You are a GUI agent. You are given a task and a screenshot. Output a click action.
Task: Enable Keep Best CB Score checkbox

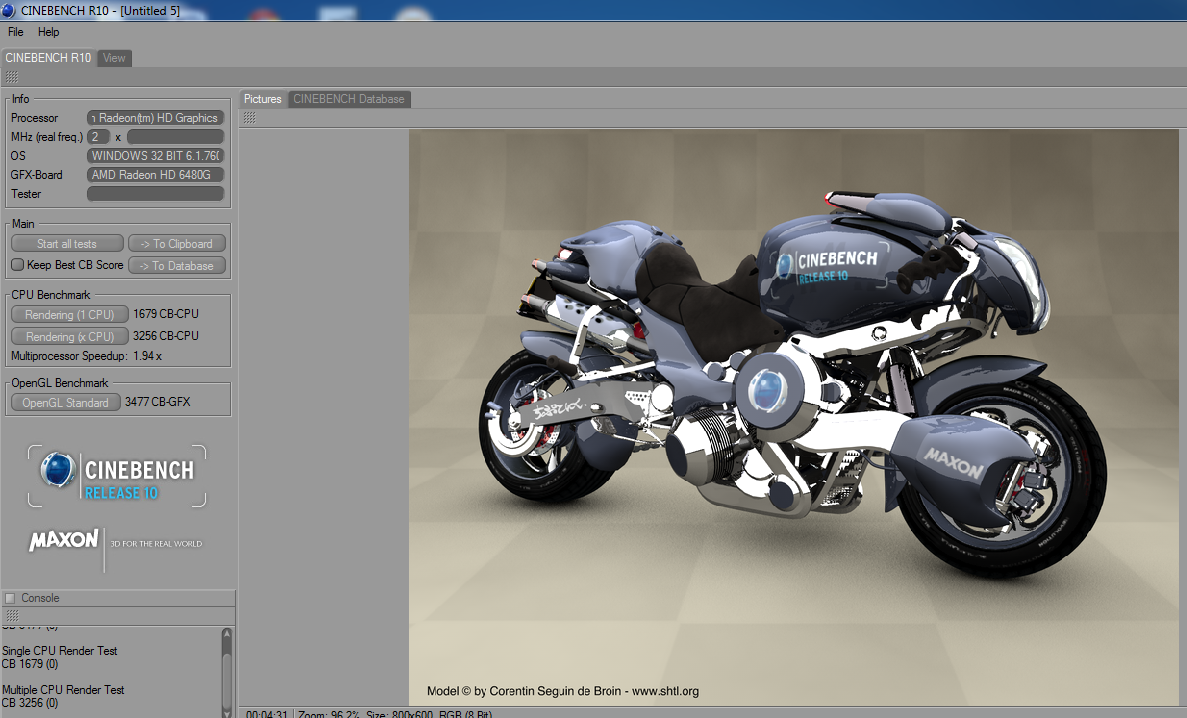point(17,264)
